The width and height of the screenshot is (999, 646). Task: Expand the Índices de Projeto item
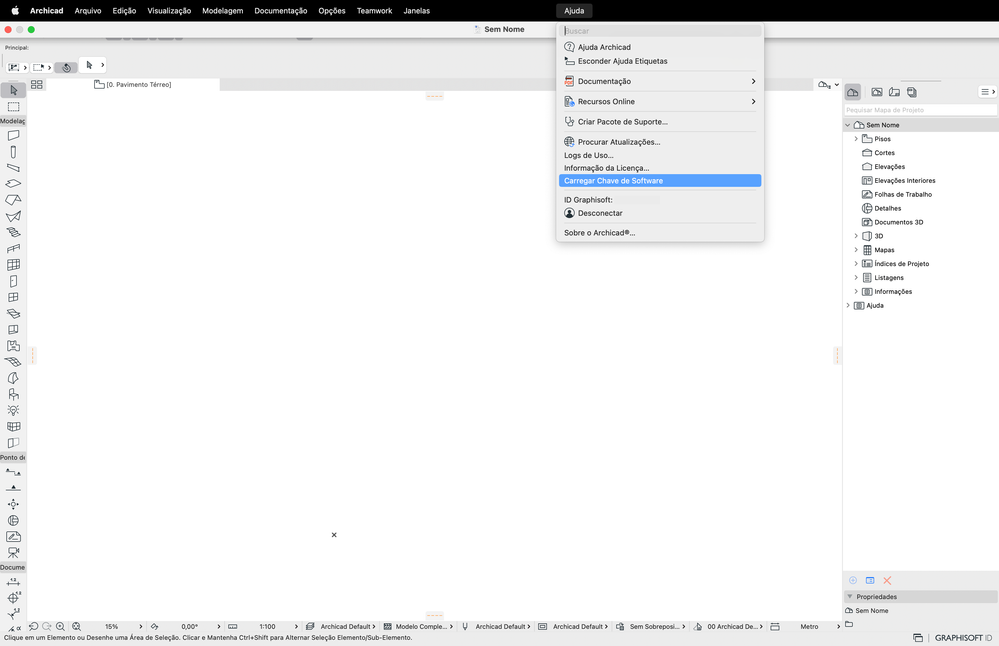pyautogui.click(x=856, y=264)
